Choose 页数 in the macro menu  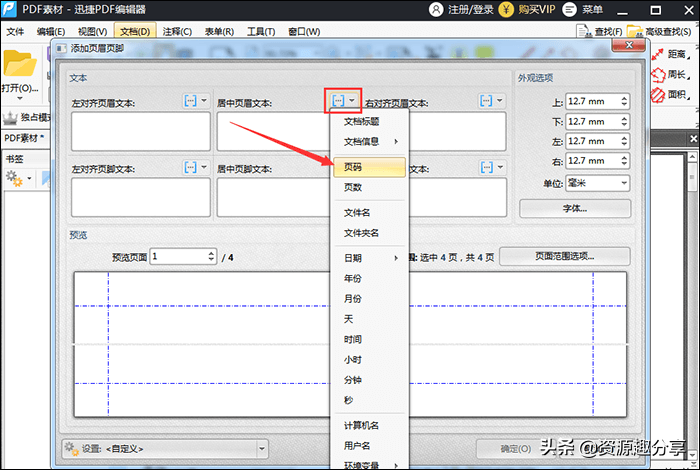tap(369, 187)
